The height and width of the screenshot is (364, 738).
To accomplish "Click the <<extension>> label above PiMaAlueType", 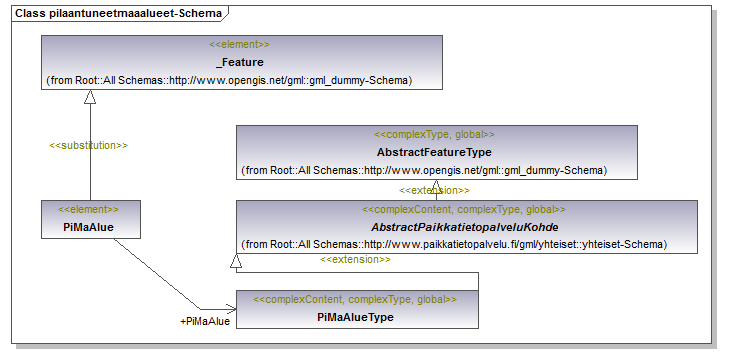I will (x=355, y=259).
